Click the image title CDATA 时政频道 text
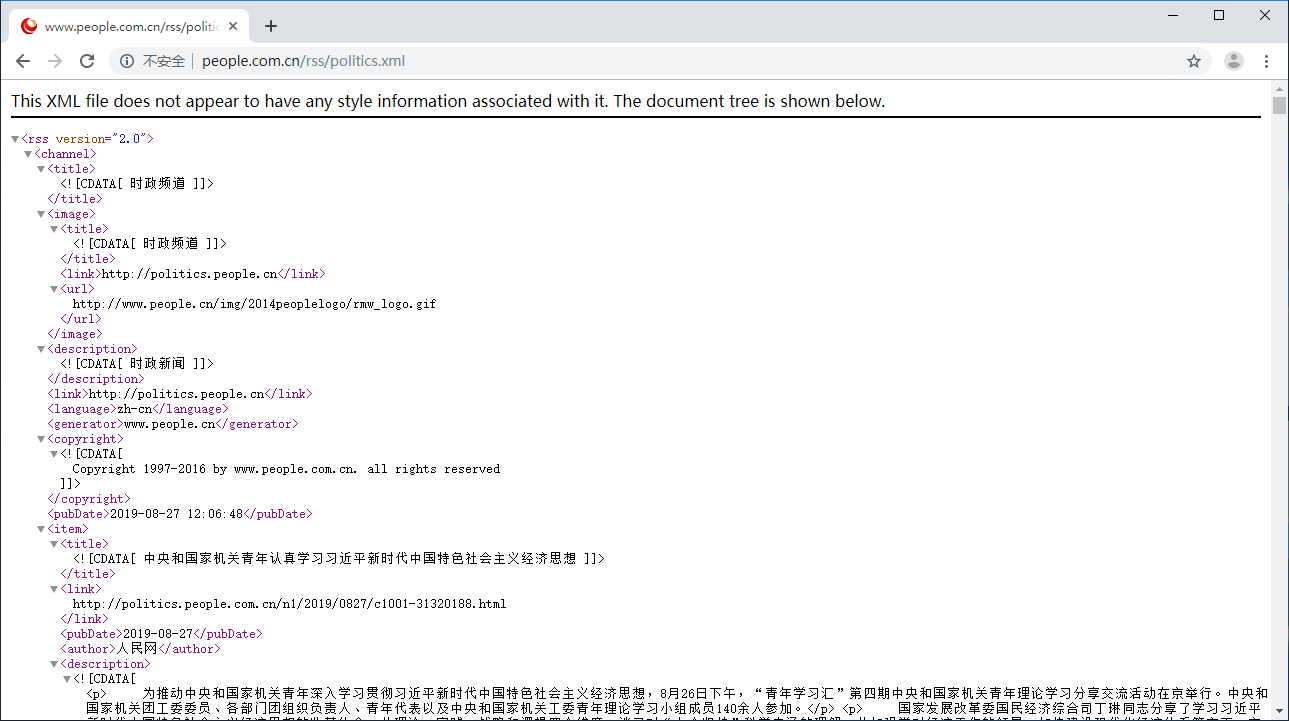The height and width of the screenshot is (721, 1289). tap(150, 244)
